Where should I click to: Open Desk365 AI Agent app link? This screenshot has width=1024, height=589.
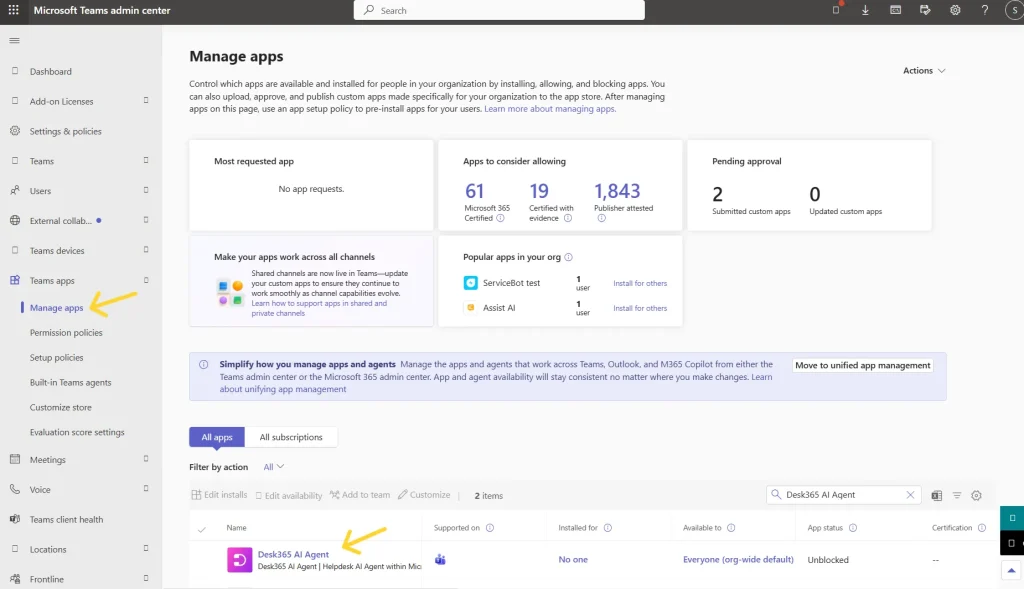(x=293, y=554)
